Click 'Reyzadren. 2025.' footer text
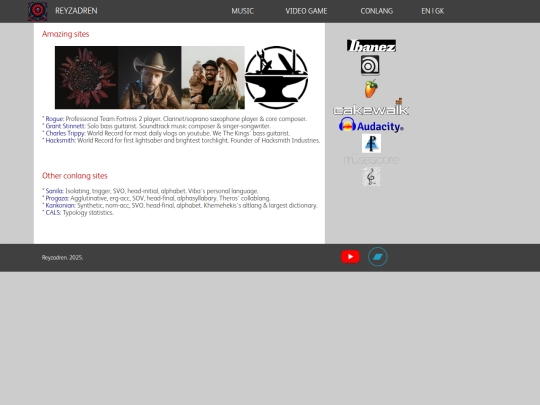Image resolution: width=540 pixels, height=405 pixels. pos(62,258)
